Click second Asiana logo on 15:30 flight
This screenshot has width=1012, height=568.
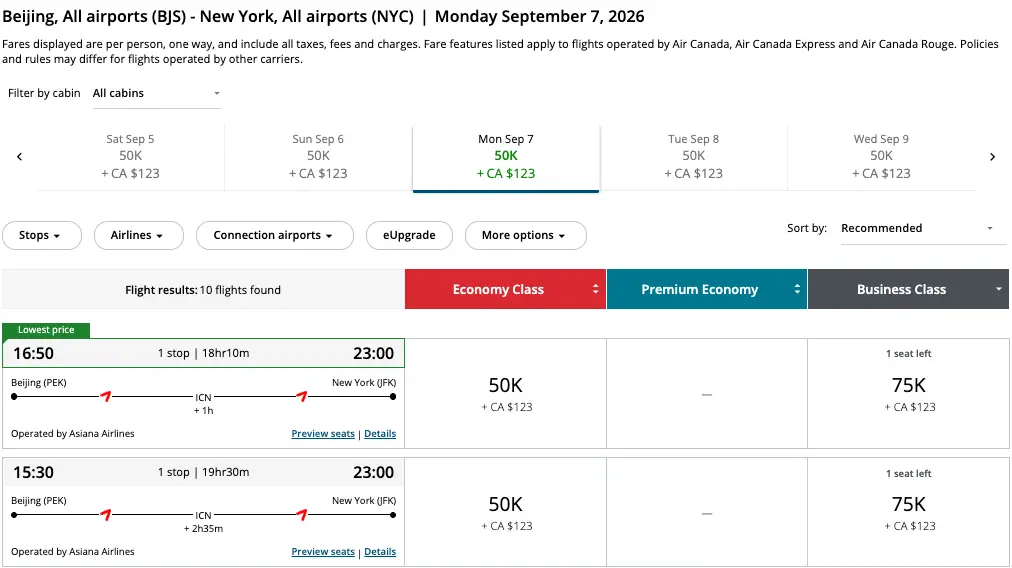(x=302, y=515)
